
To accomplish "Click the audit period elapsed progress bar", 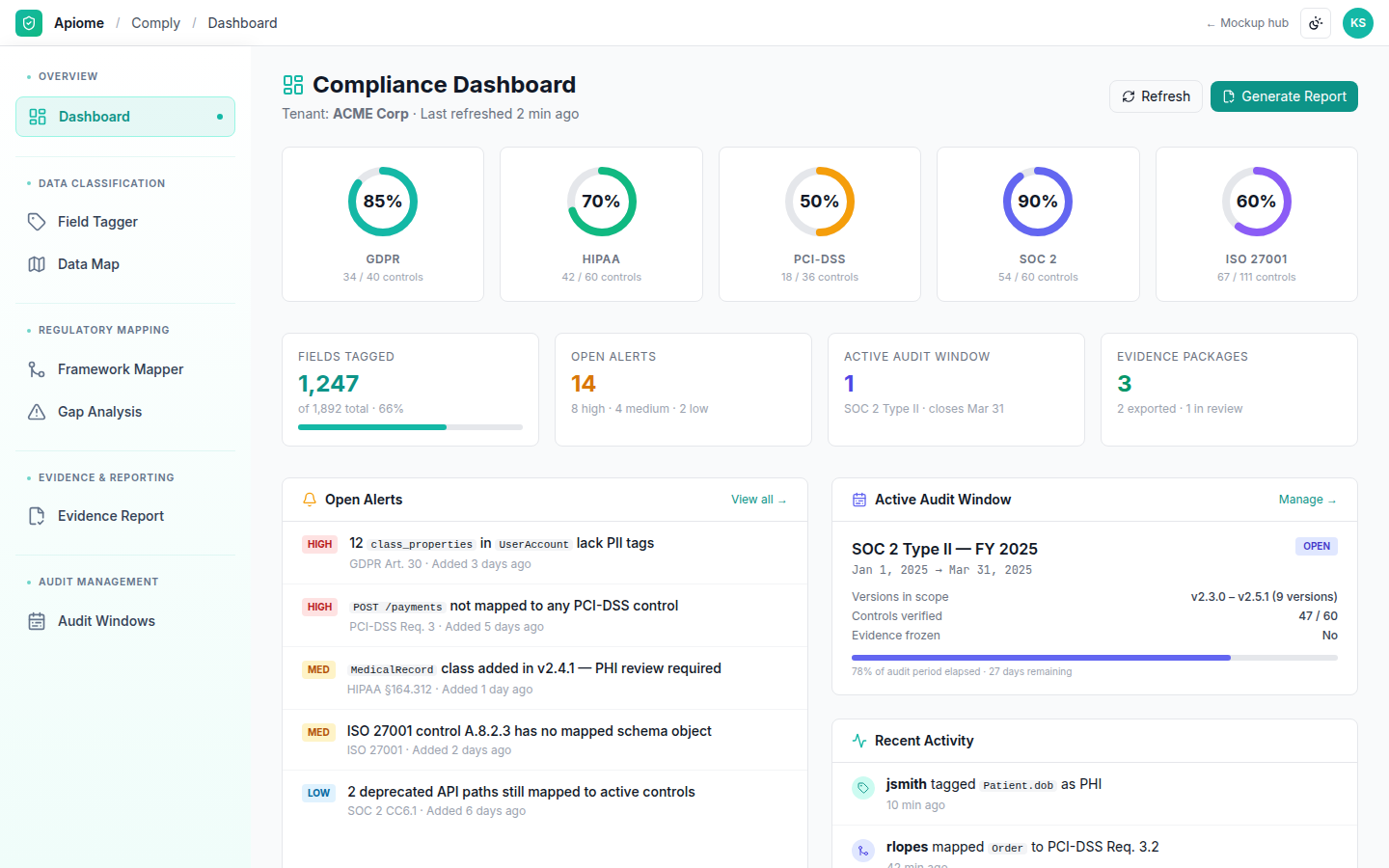I will tap(1095, 658).
